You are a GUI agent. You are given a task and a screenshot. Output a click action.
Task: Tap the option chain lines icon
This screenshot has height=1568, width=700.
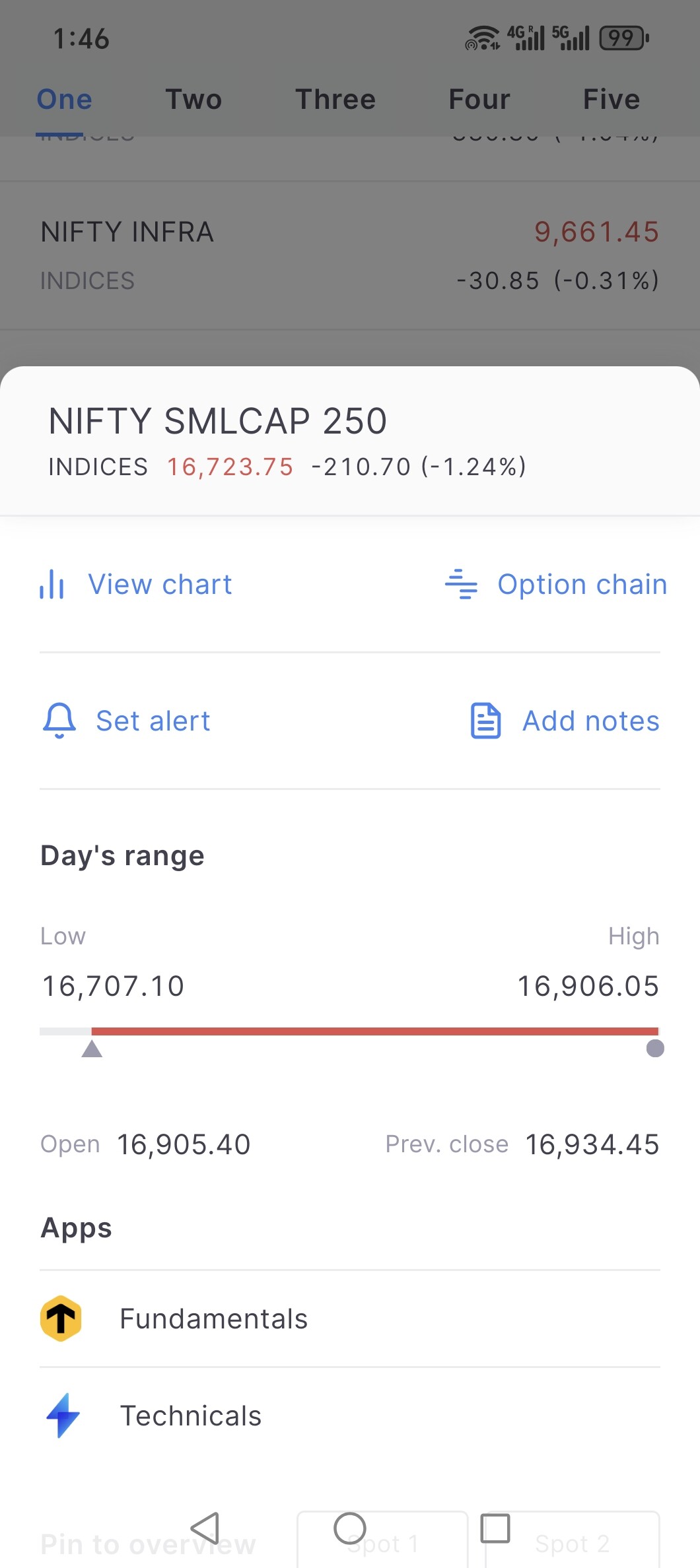461,585
